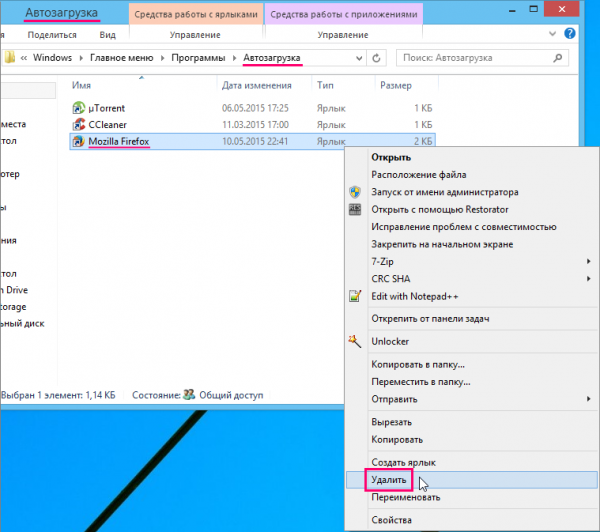The image size is (600, 532).
Task: Choose Исправление проблем с совместимостью
Action: pos(464,227)
